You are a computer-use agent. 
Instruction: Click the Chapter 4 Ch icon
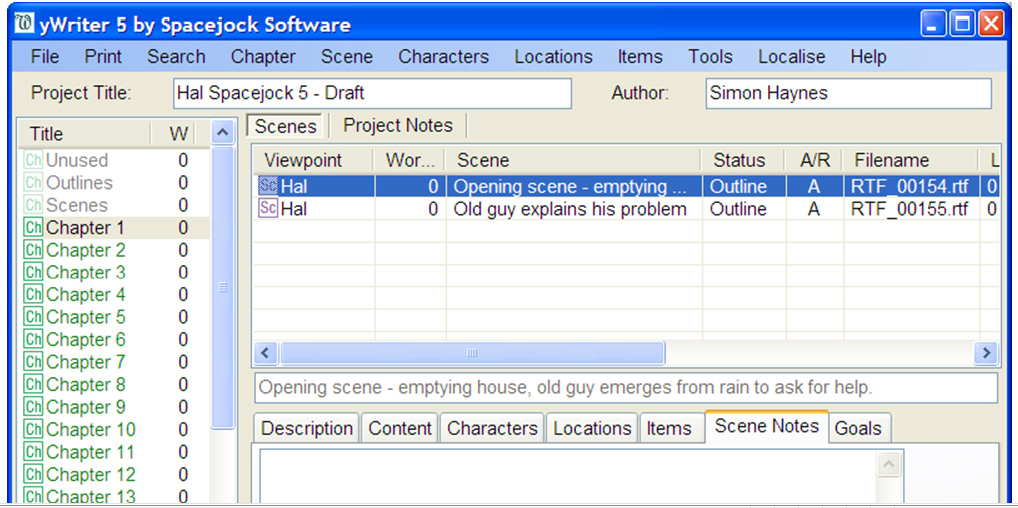pyautogui.click(x=33, y=295)
